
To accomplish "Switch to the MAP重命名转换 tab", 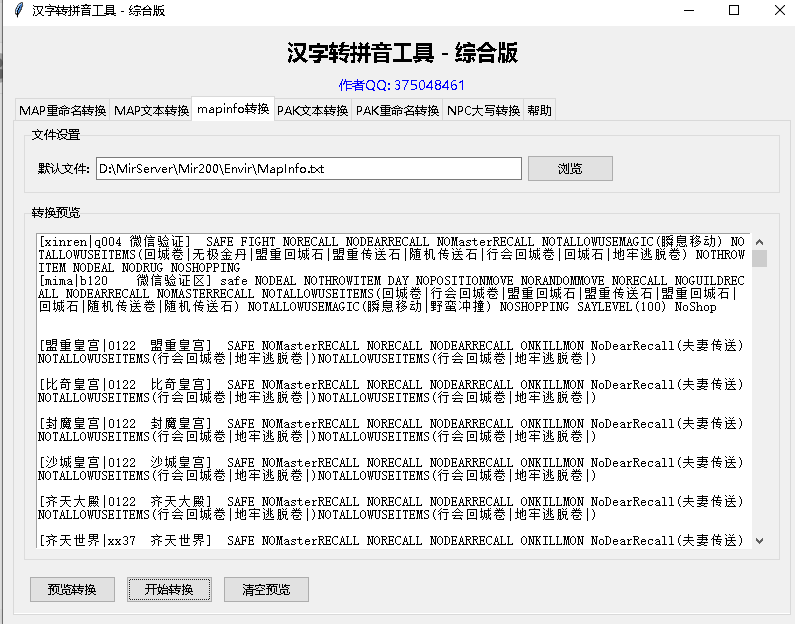I will tap(63, 110).
